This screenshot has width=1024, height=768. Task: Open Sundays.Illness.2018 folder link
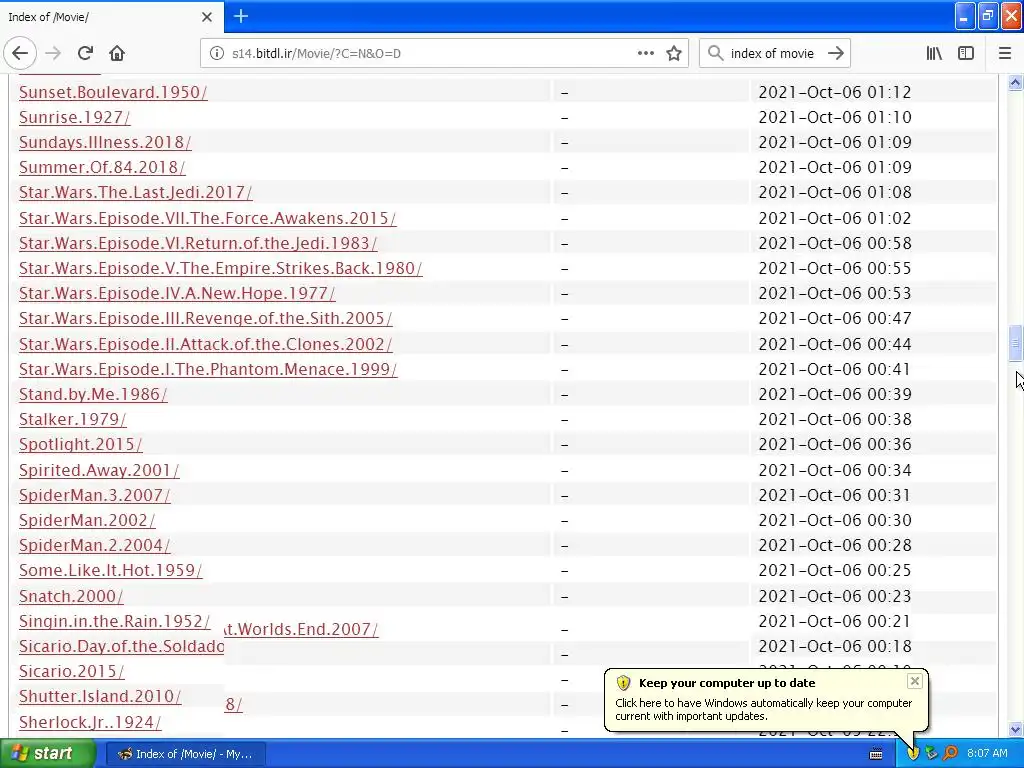[x=105, y=142]
